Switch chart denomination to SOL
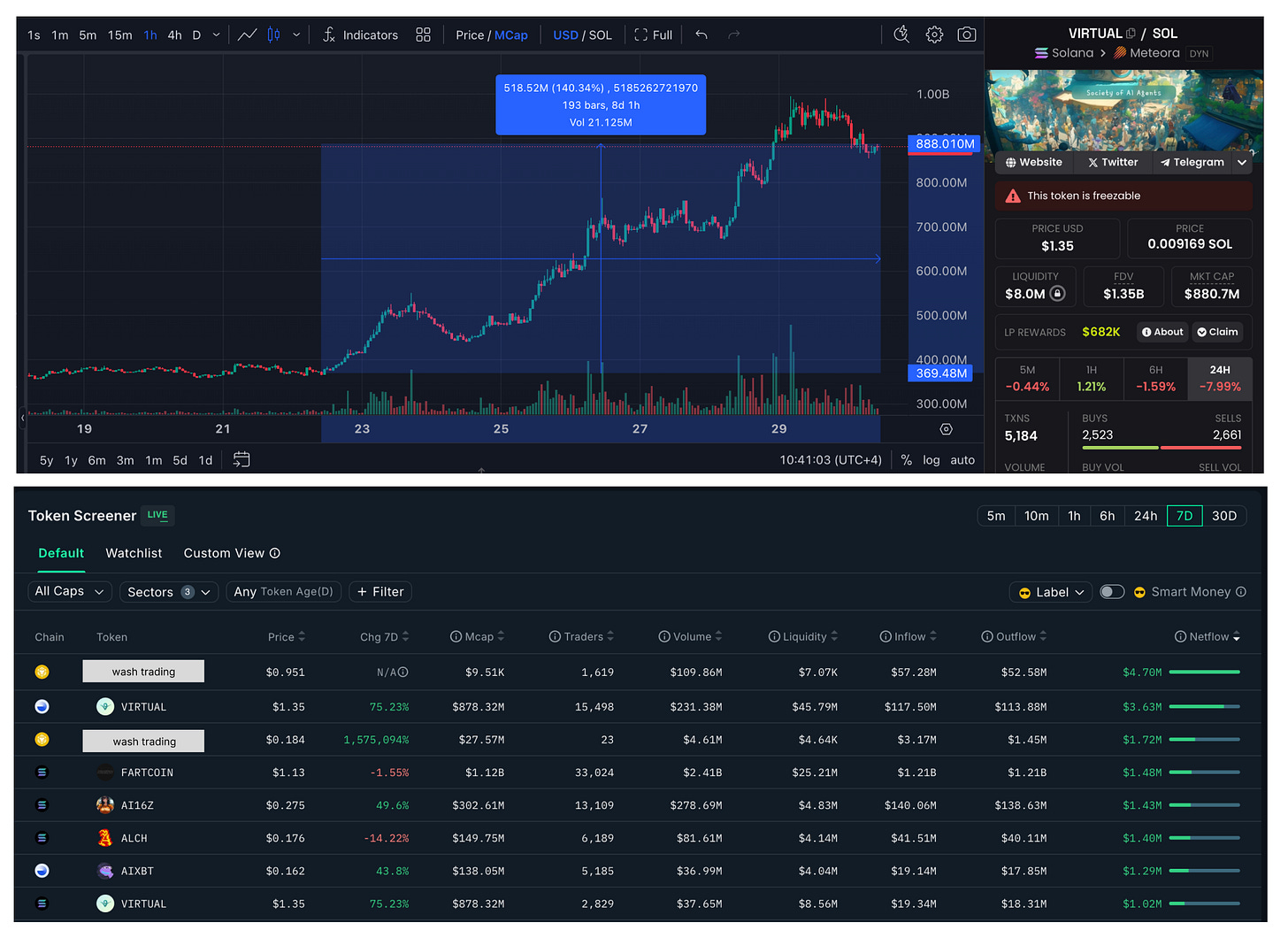The height and width of the screenshot is (938, 1288). (601, 35)
